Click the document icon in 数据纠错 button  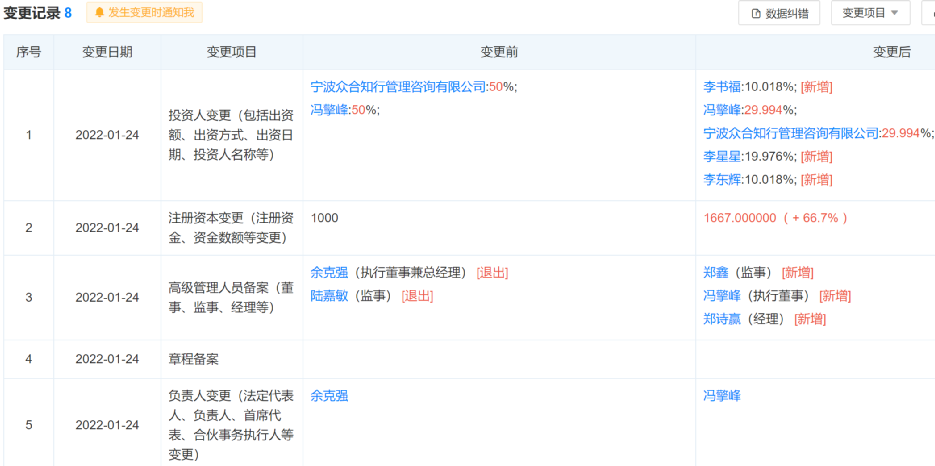click(756, 13)
